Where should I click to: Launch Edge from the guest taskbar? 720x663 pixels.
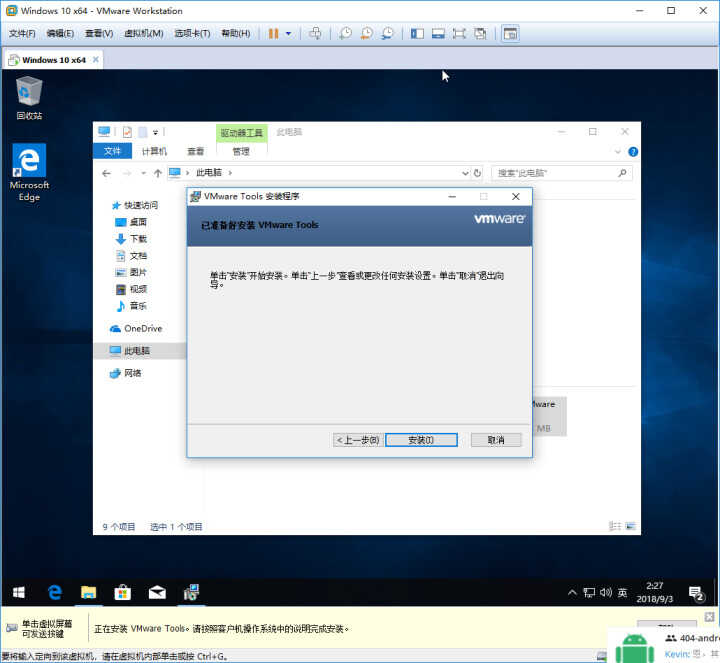point(55,592)
